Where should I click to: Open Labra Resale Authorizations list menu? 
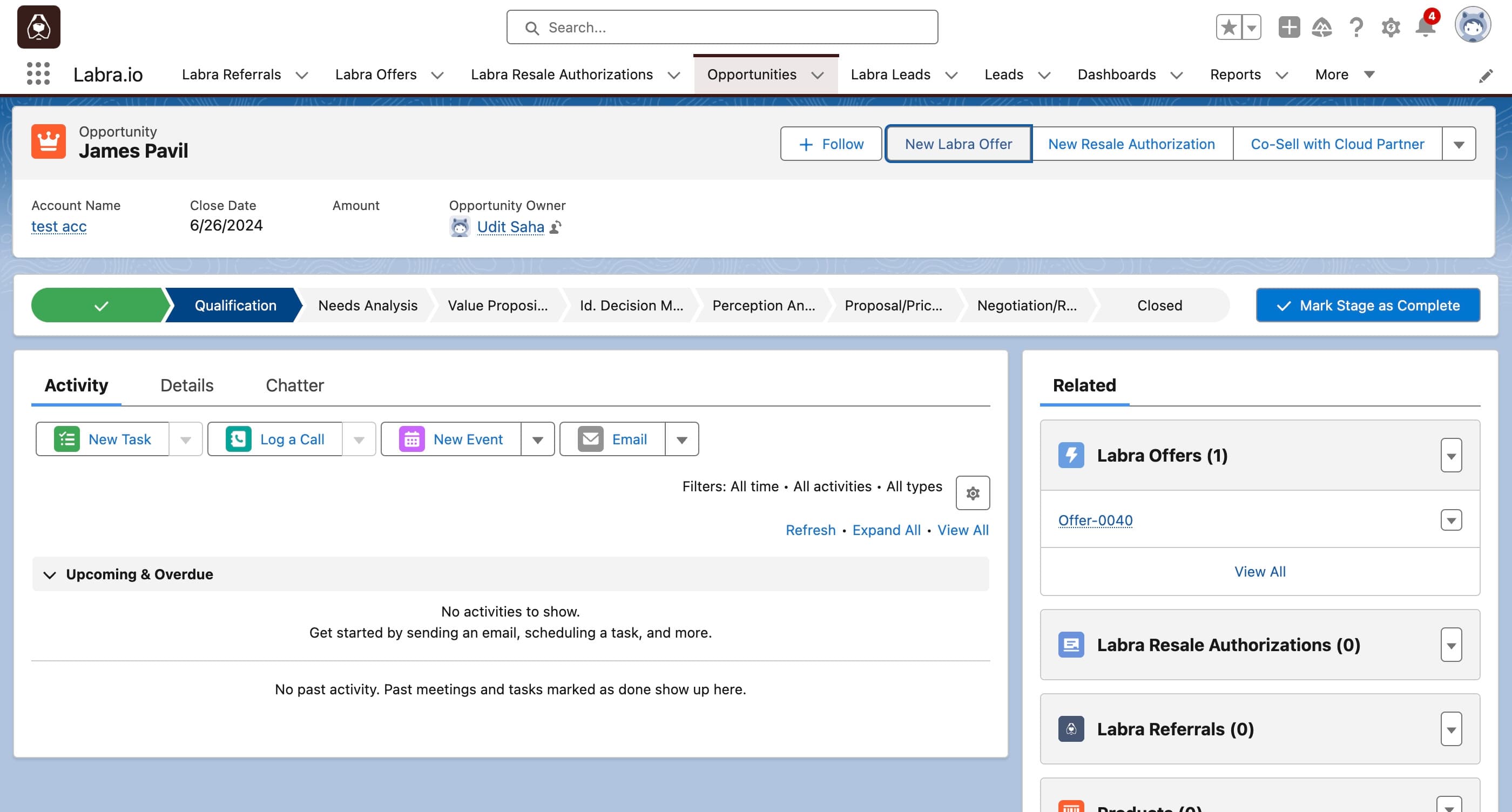pos(1451,645)
